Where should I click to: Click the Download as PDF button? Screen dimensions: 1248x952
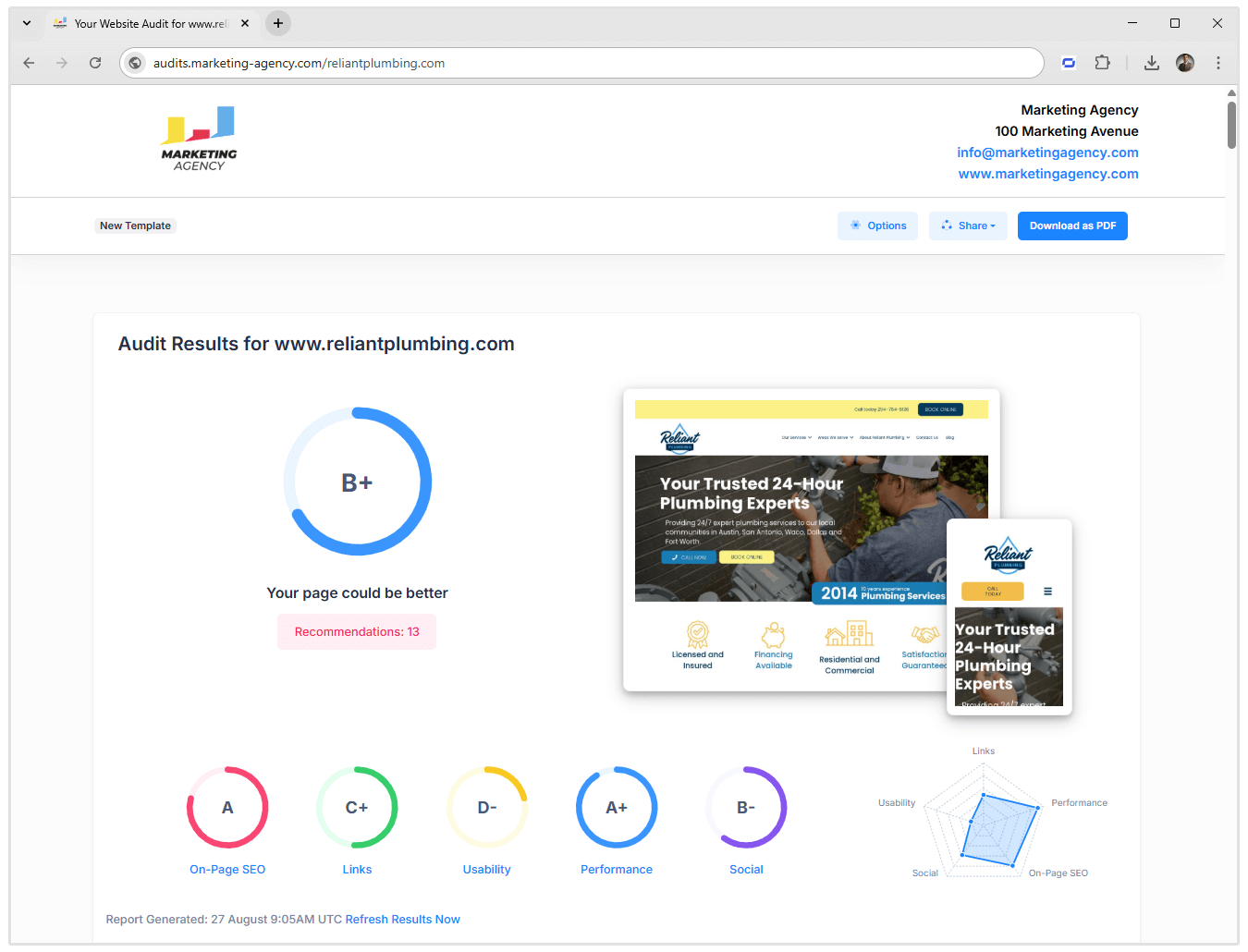coord(1072,226)
